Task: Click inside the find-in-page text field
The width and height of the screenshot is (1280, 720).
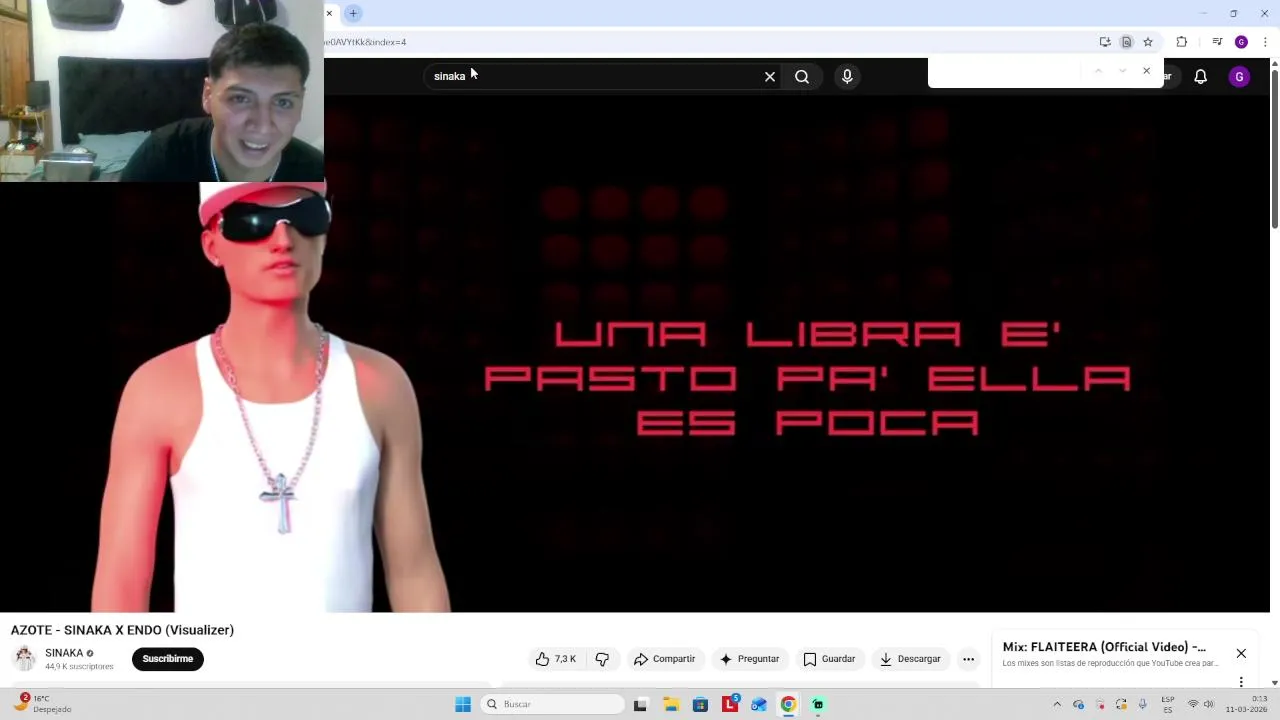Action: (1007, 72)
